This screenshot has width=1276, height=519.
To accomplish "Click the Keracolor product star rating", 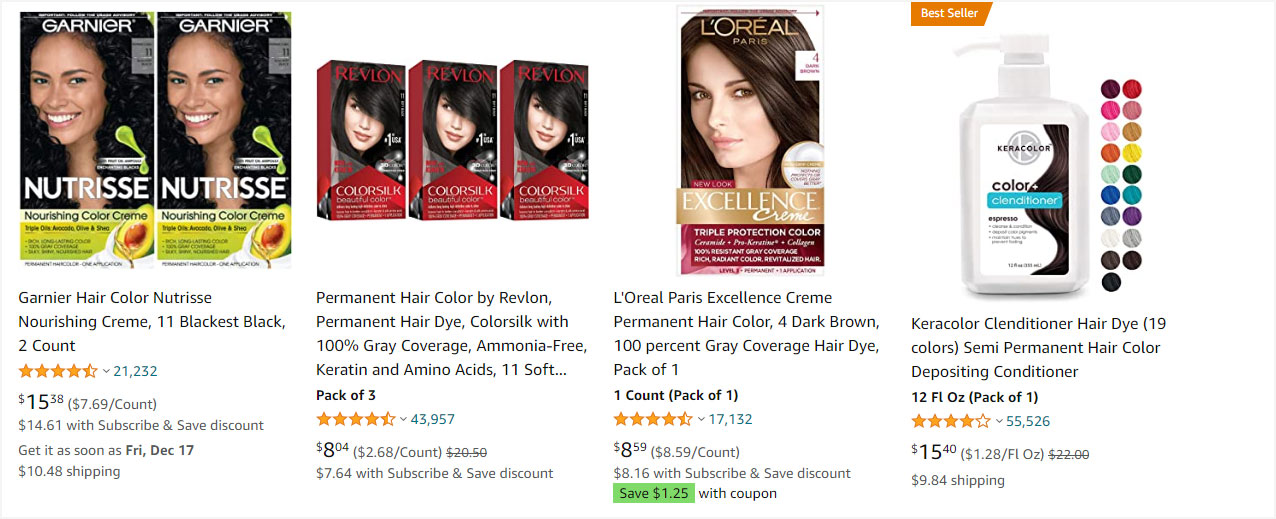I will [x=951, y=421].
